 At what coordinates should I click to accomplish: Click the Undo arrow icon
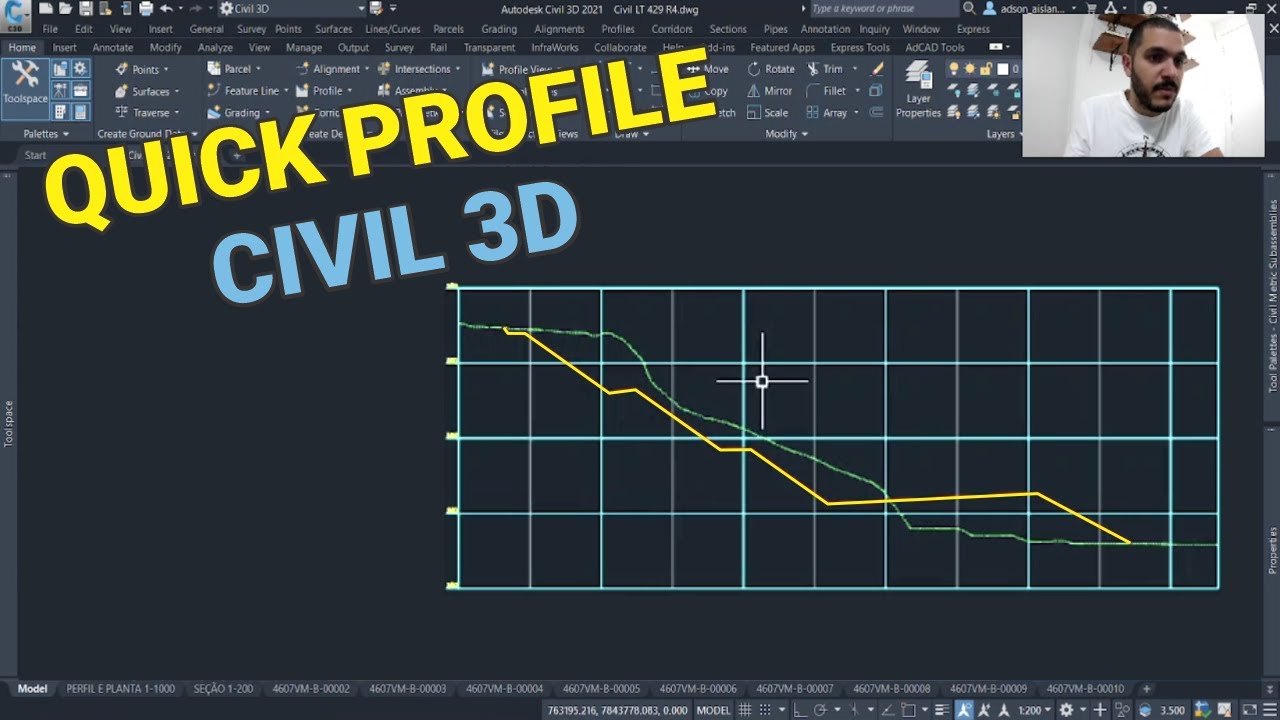[165, 8]
